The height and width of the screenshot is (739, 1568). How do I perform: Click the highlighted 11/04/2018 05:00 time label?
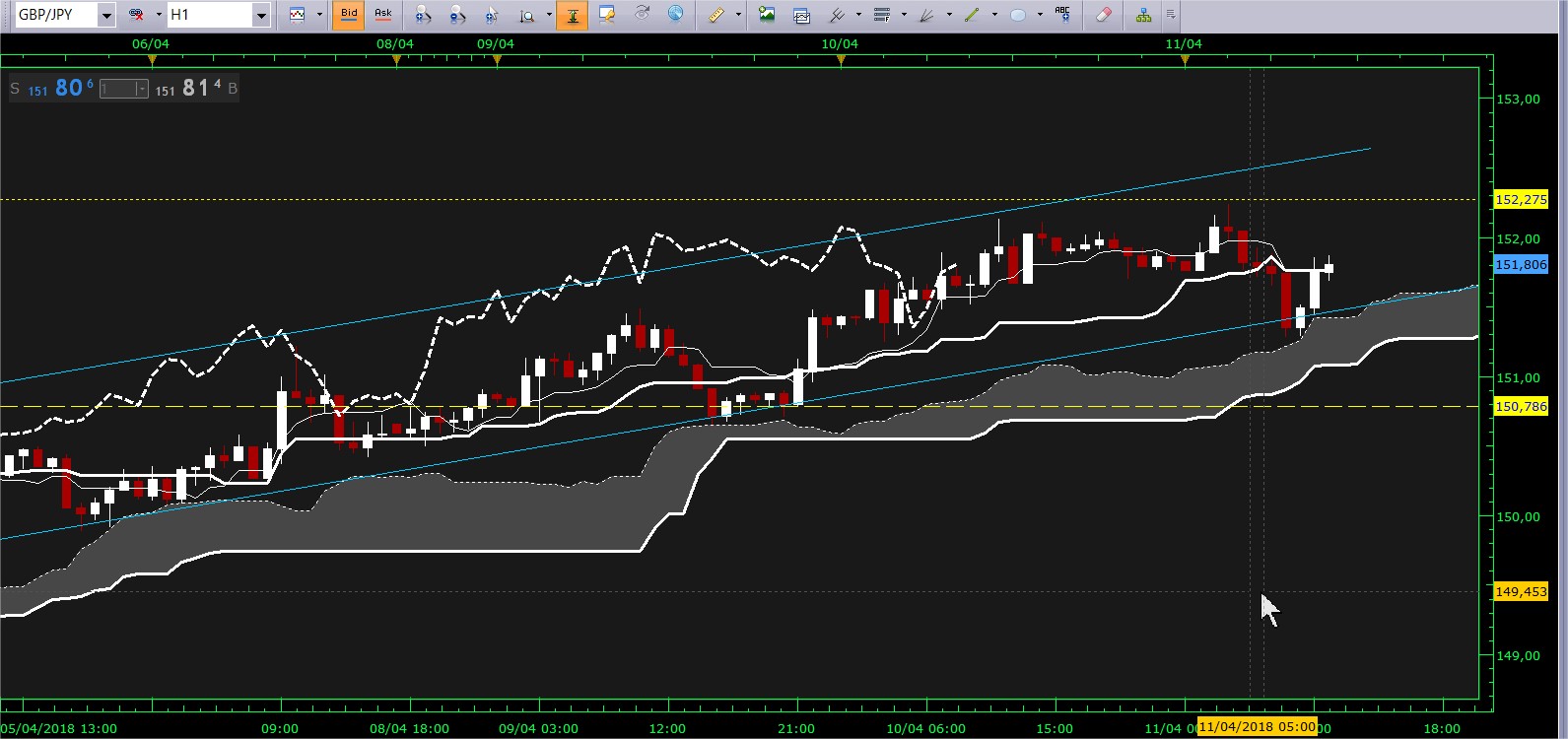pos(1257,727)
